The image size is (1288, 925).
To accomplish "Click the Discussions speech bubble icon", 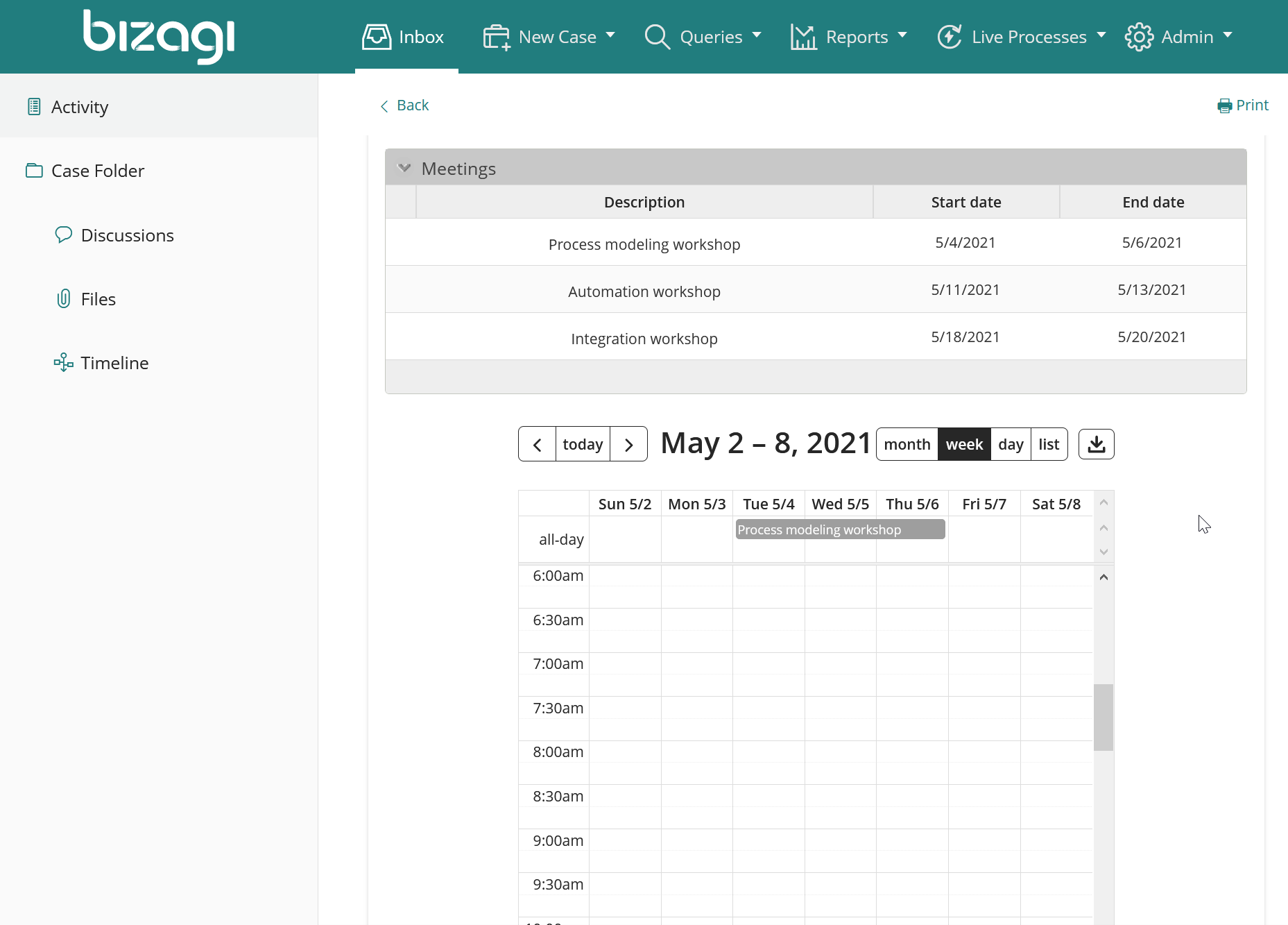I will click(x=63, y=235).
